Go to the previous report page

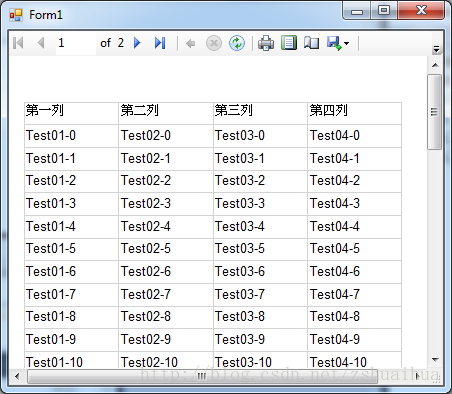(41, 43)
